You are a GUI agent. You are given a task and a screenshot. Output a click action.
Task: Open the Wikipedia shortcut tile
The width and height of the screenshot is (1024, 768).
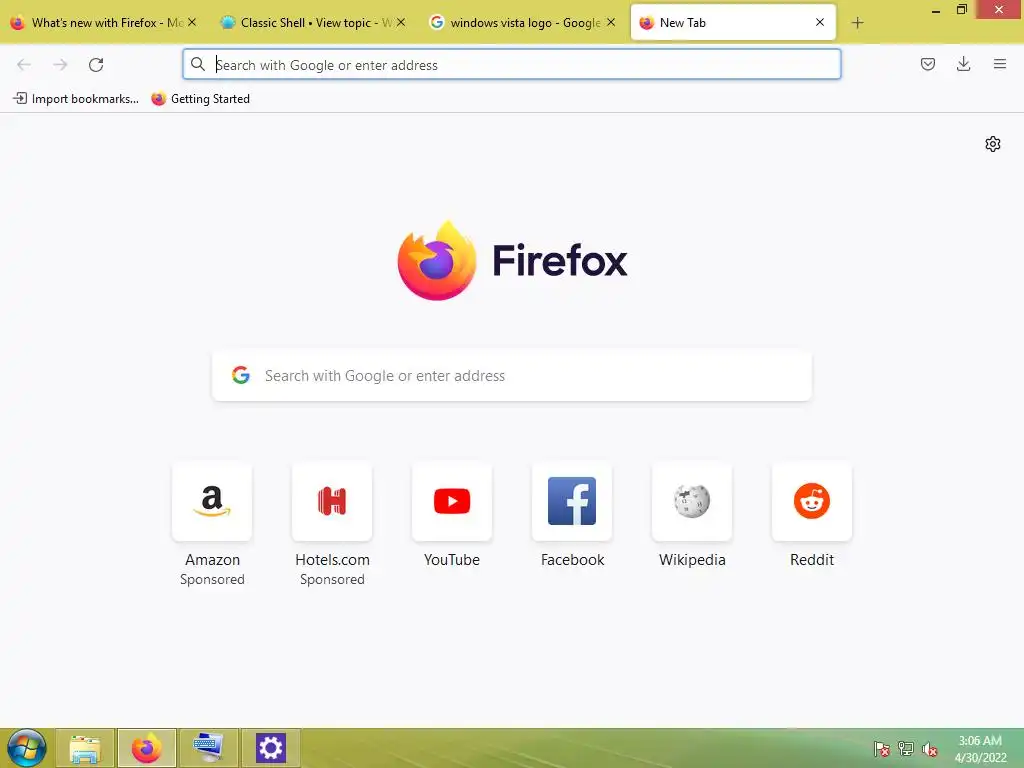coord(692,502)
